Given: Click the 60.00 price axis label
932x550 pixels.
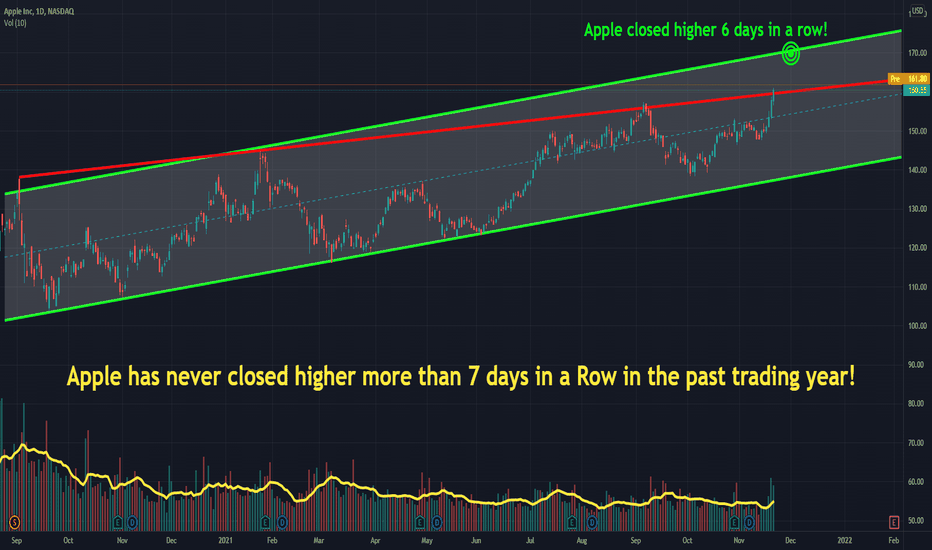Looking at the screenshot, I should click(x=917, y=482).
